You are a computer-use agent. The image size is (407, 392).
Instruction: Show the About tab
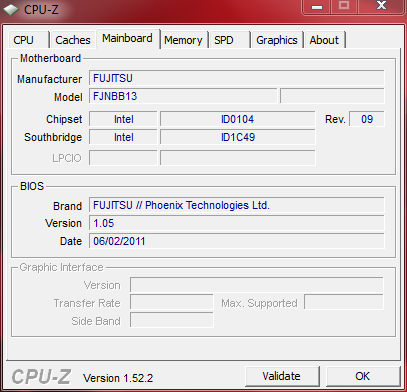(324, 40)
